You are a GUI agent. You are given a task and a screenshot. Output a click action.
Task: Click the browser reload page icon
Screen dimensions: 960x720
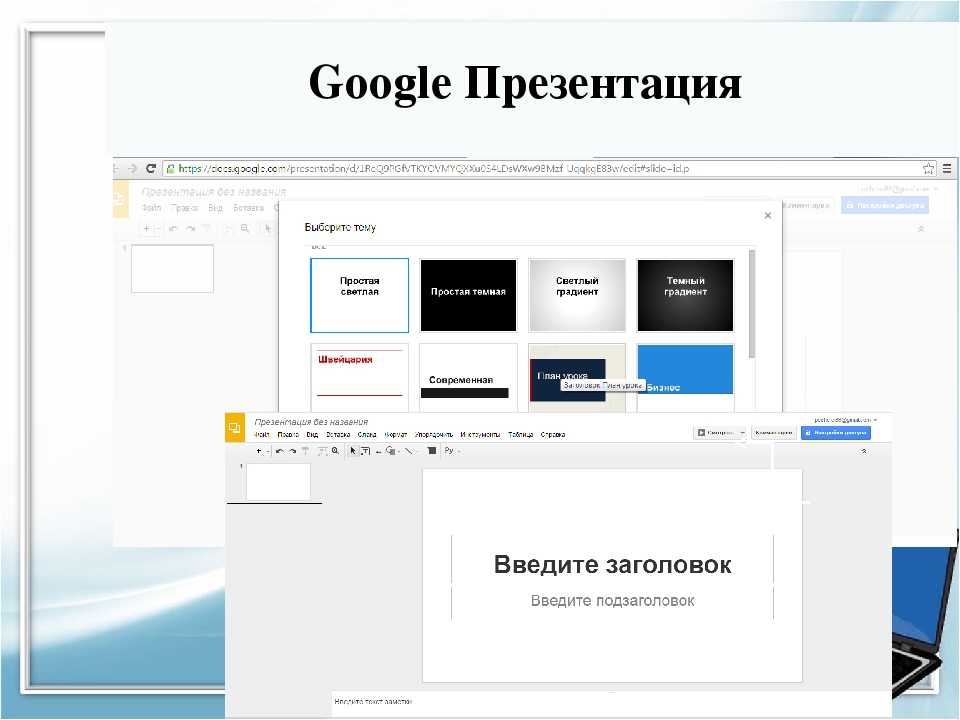[x=151, y=169]
